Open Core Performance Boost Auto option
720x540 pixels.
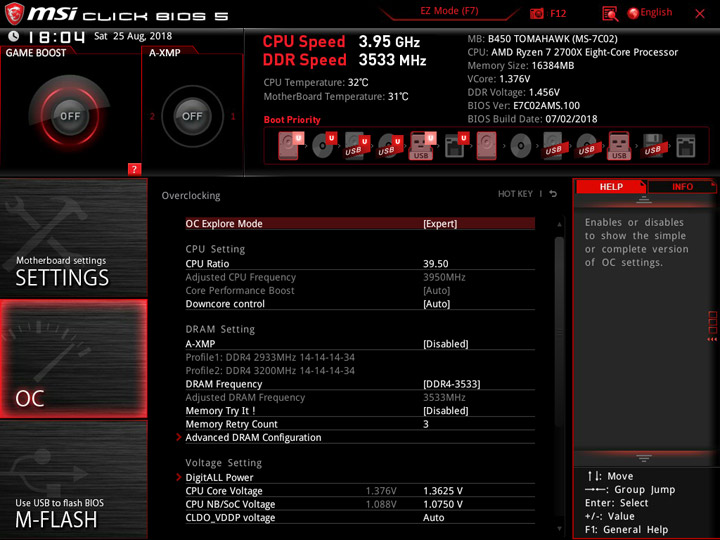[x=436, y=291]
